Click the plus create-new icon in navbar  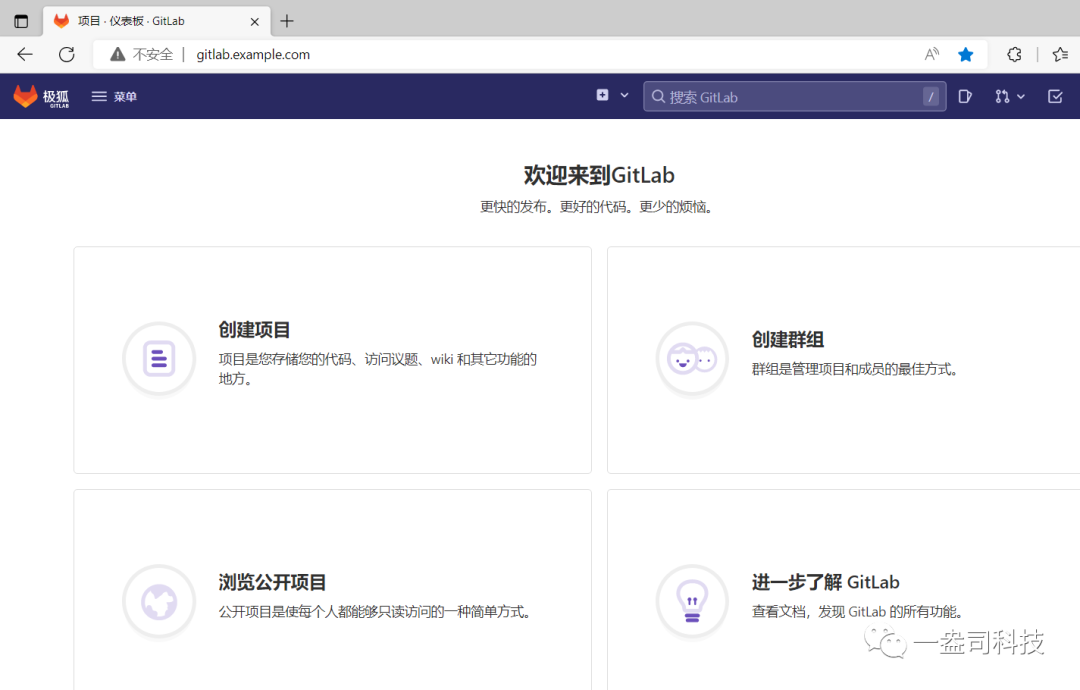tap(602, 95)
